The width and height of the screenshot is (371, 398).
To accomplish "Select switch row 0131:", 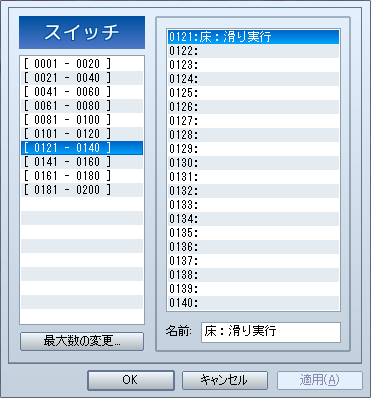I will (x=253, y=177).
